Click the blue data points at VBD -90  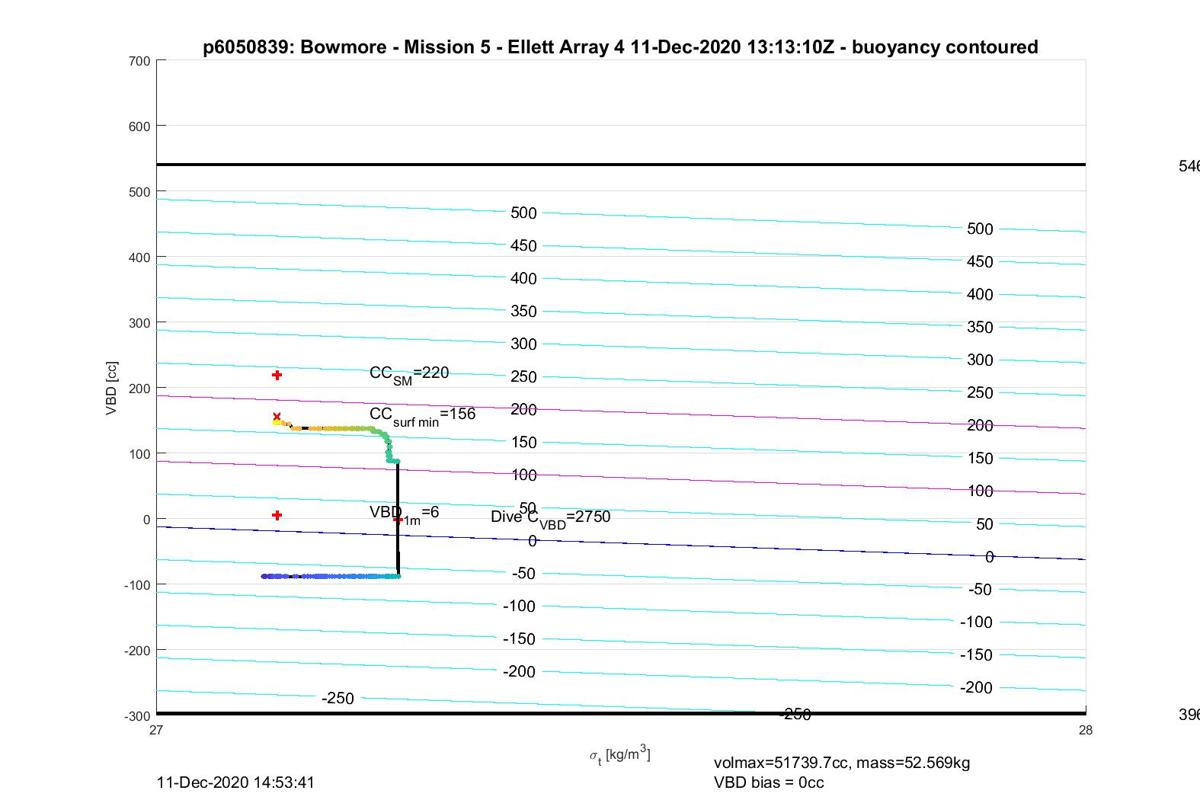coord(330,576)
